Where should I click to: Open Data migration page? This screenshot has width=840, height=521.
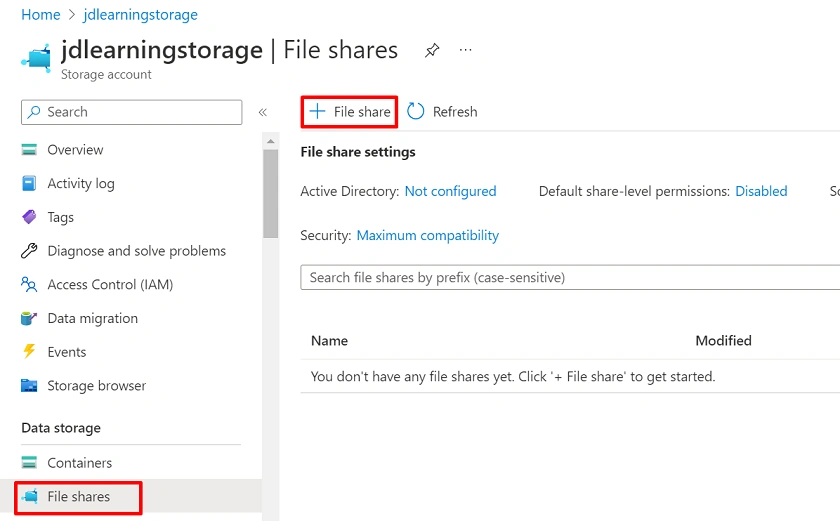(x=93, y=319)
